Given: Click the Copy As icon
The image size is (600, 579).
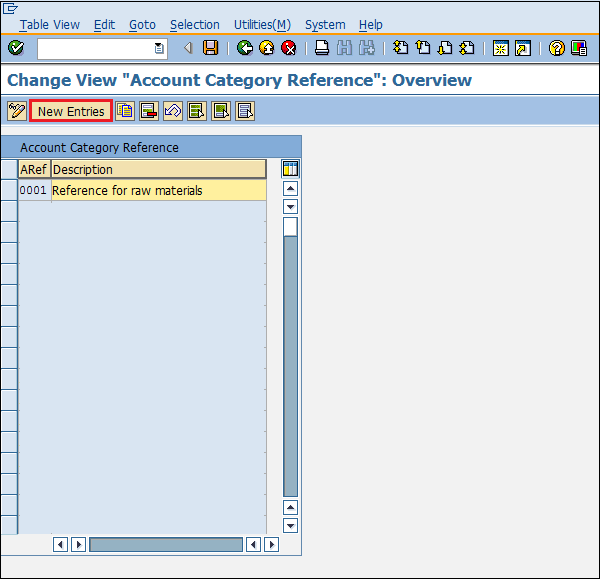Looking at the screenshot, I should click(x=125, y=111).
